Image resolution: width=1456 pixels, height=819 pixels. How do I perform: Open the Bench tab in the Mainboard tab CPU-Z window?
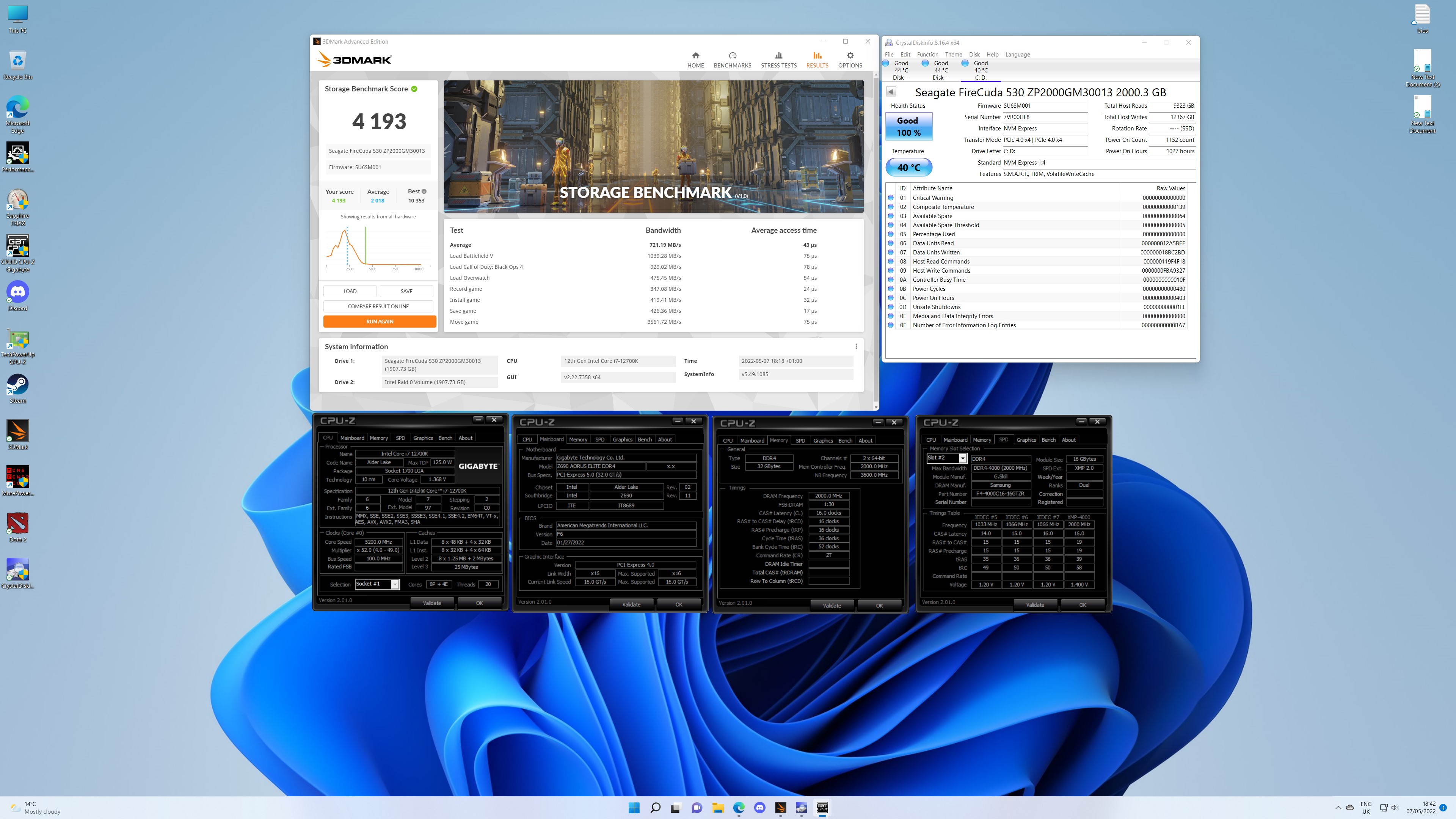644,439
